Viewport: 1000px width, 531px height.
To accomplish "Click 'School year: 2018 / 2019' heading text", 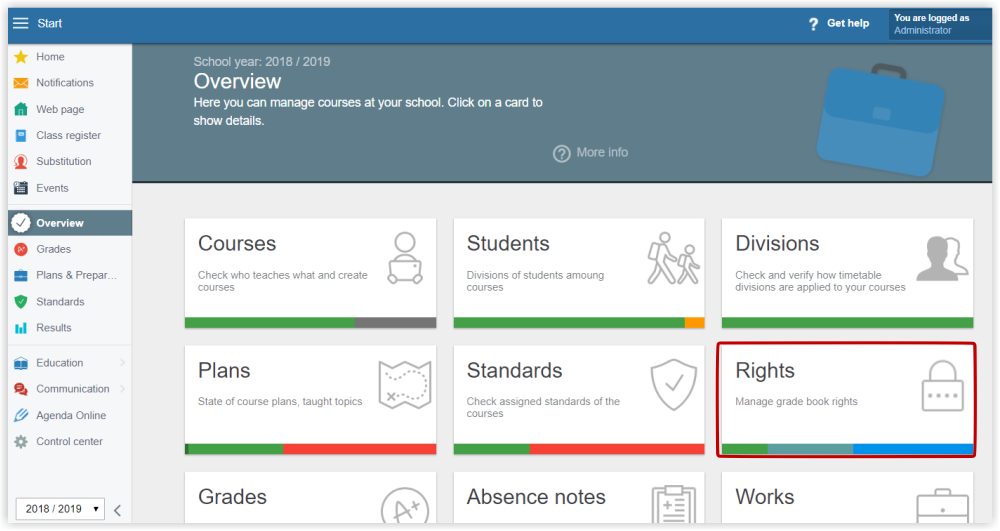I will tap(261, 62).
